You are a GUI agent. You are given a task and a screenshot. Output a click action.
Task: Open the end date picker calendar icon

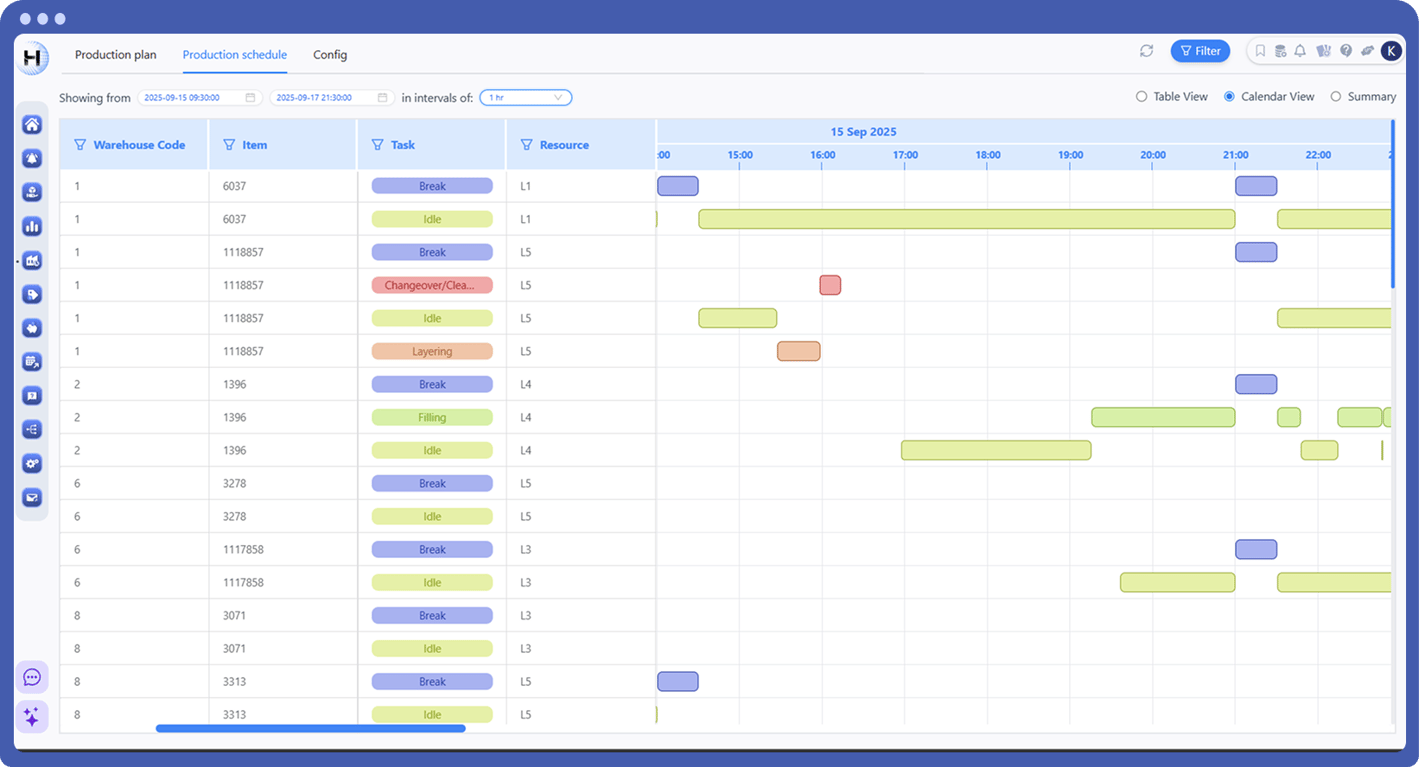382,98
